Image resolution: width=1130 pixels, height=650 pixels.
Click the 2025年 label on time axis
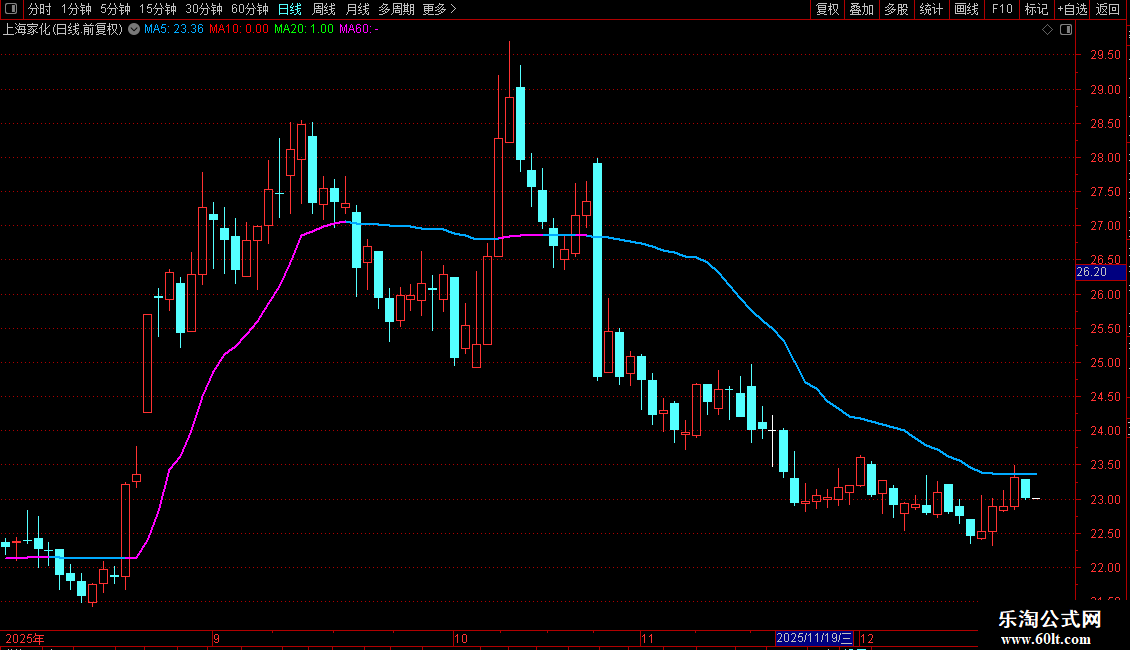[25, 638]
